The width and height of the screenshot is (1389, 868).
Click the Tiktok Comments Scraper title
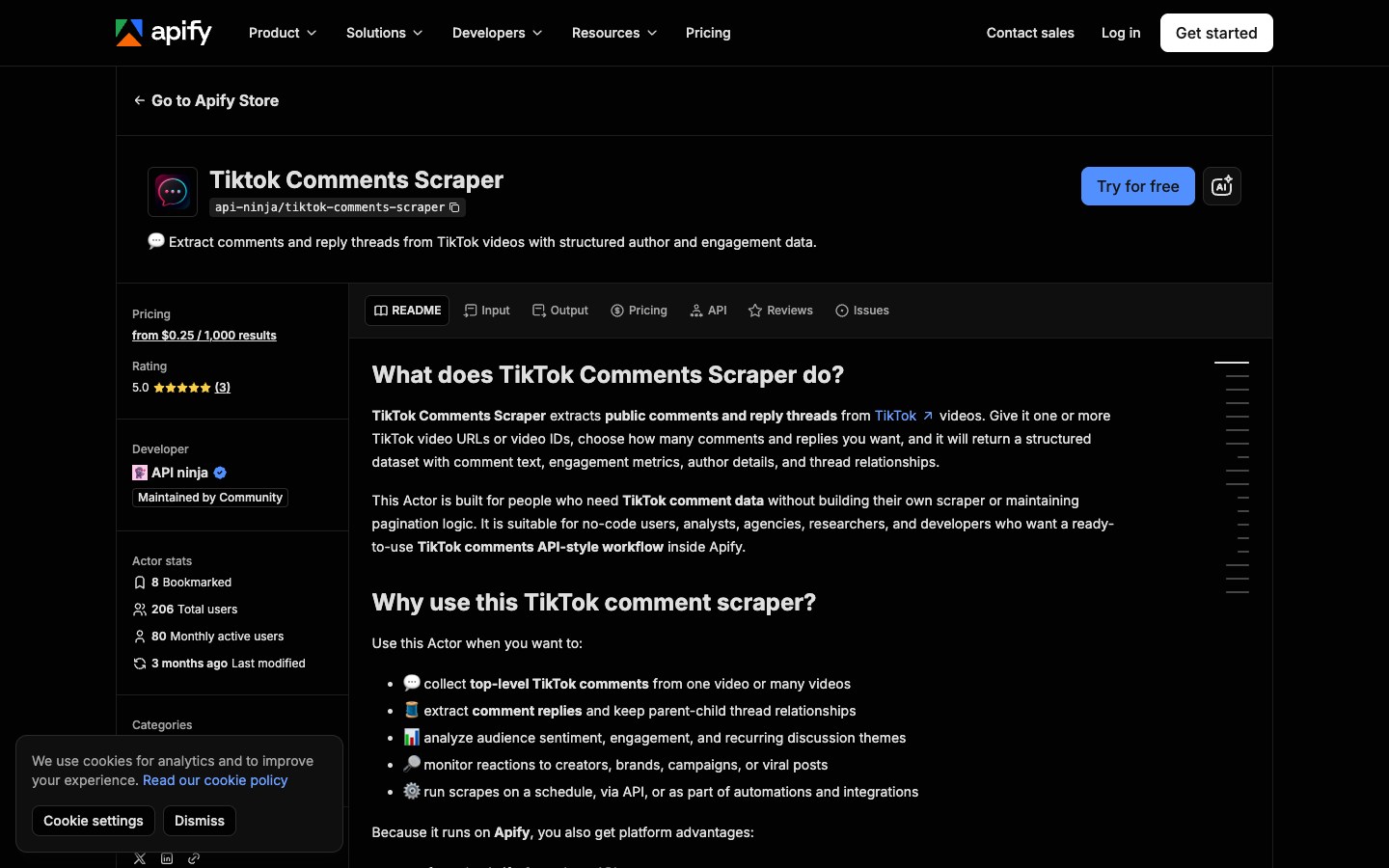356,180
